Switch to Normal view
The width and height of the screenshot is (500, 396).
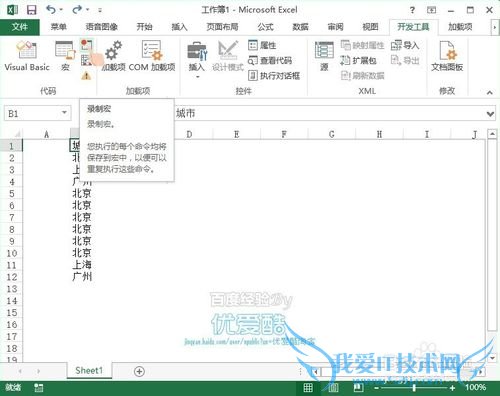(308, 387)
